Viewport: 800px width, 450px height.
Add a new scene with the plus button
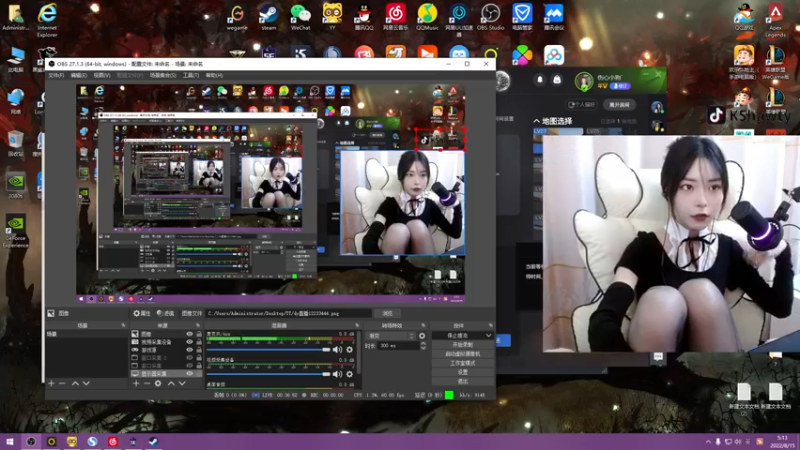pos(51,383)
